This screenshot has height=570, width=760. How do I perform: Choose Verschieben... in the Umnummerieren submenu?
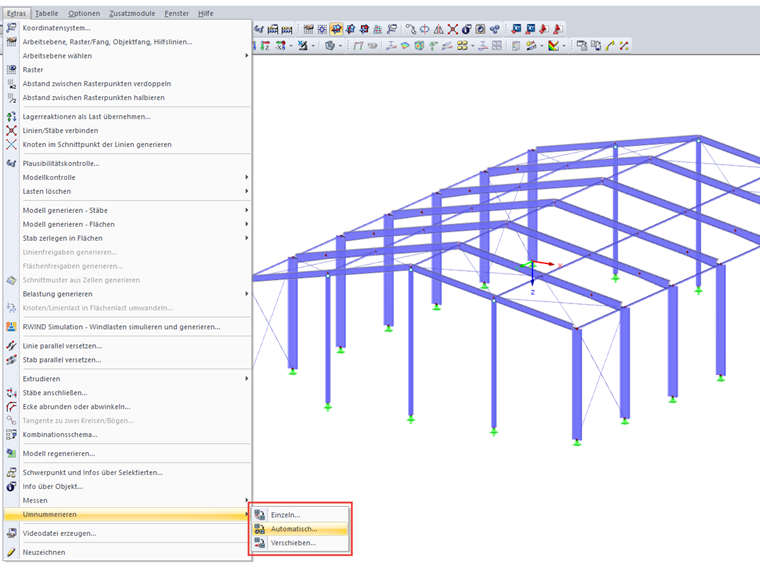coord(301,543)
